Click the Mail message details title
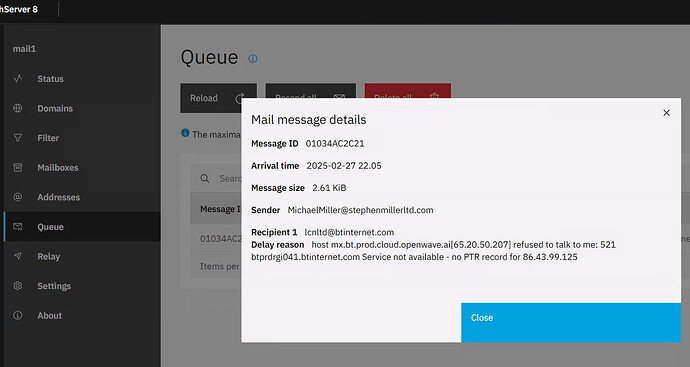This screenshot has width=690, height=367. click(308, 120)
